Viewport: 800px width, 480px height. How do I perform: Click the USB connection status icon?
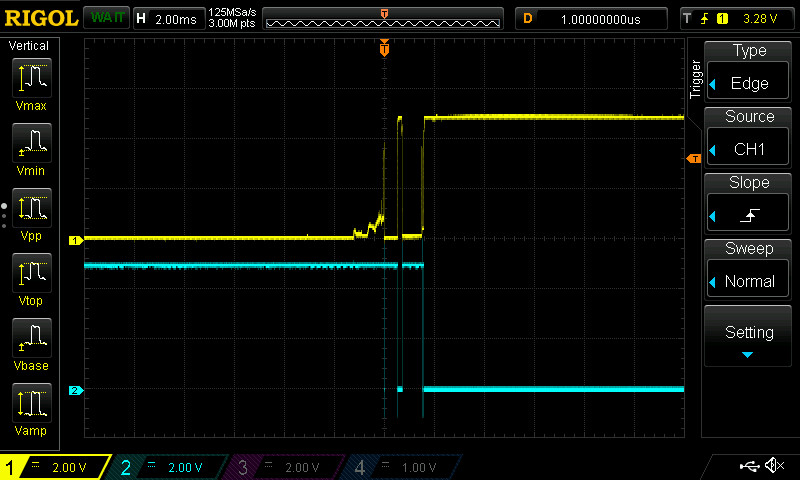[749, 466]
